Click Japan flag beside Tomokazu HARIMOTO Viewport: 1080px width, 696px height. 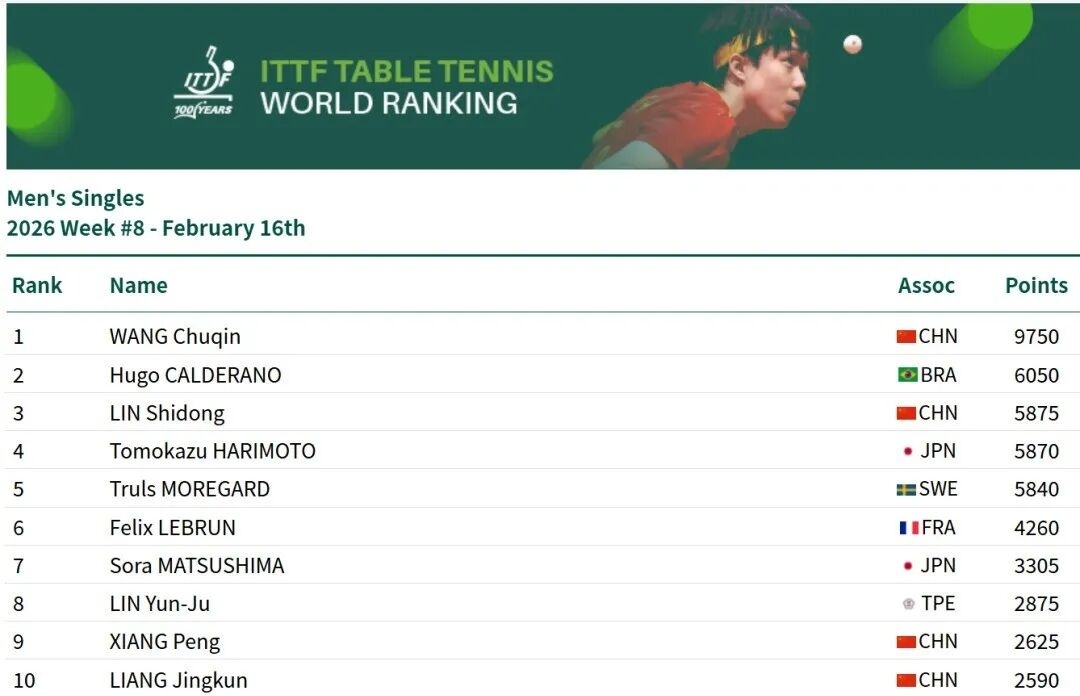point(908,451)
